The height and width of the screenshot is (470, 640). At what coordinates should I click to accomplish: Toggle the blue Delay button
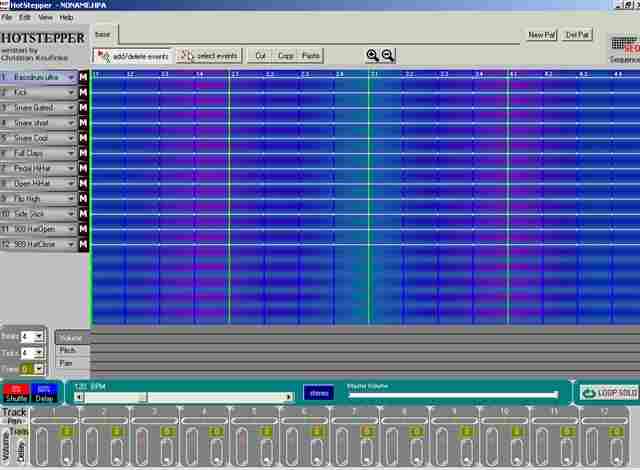click(x=44, y=393)
